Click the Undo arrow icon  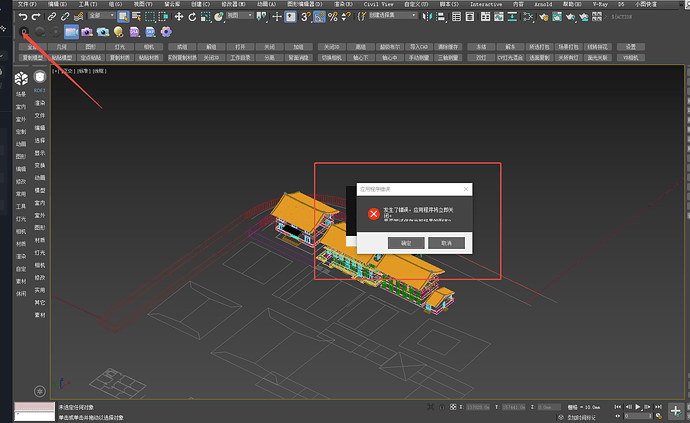[22, 17]
